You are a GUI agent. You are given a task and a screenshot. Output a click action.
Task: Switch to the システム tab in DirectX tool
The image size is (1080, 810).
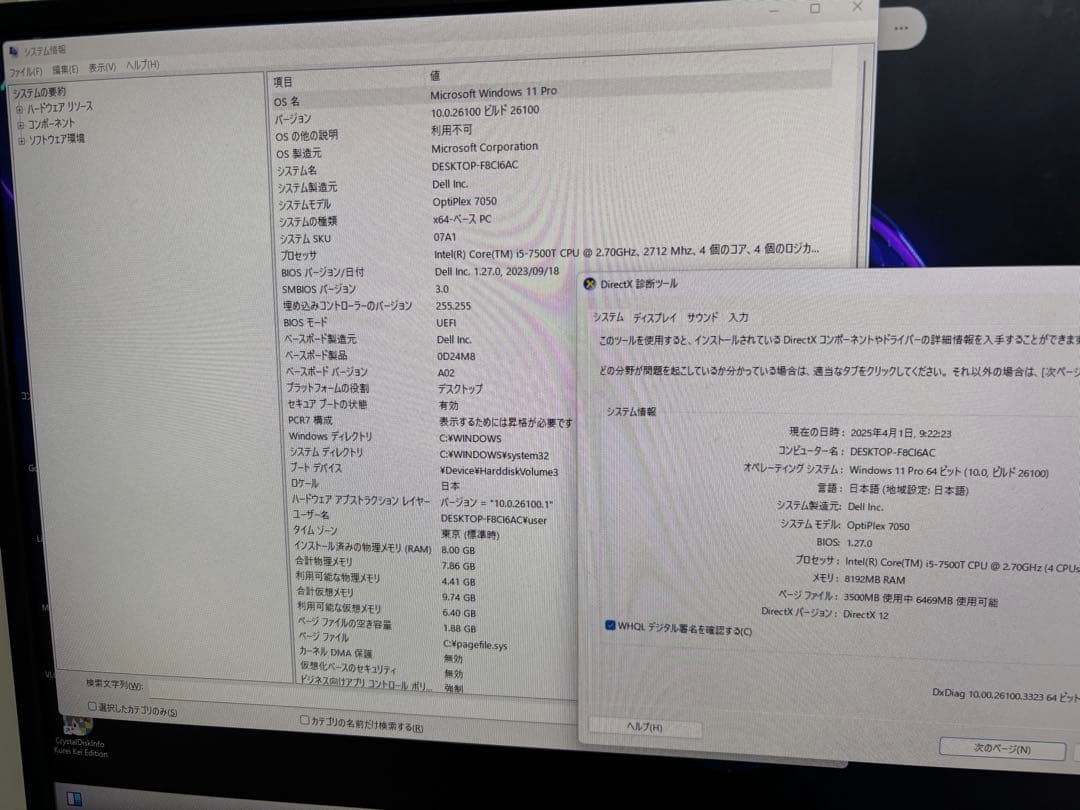pyautogui.click(x=608, y=317)
